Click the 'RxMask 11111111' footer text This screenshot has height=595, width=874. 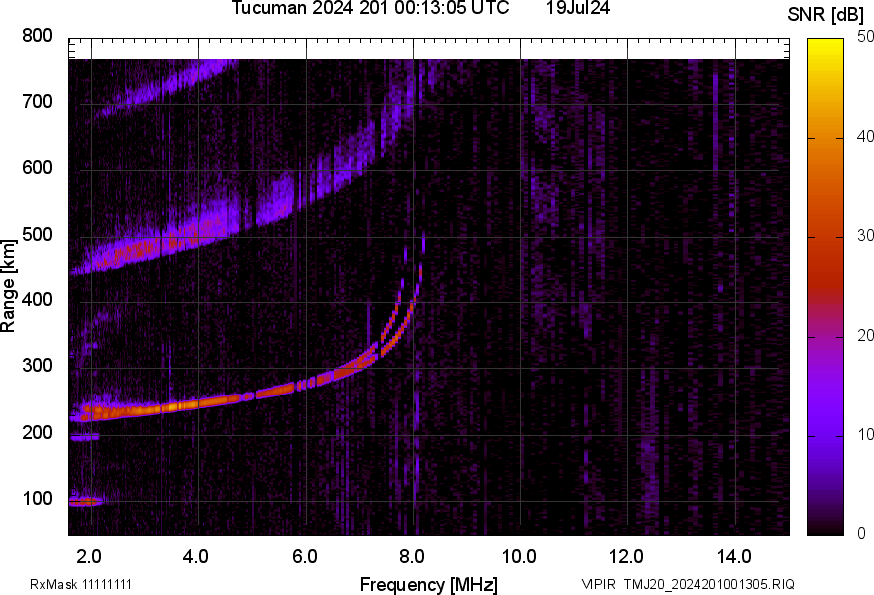[x=81, y=584]
